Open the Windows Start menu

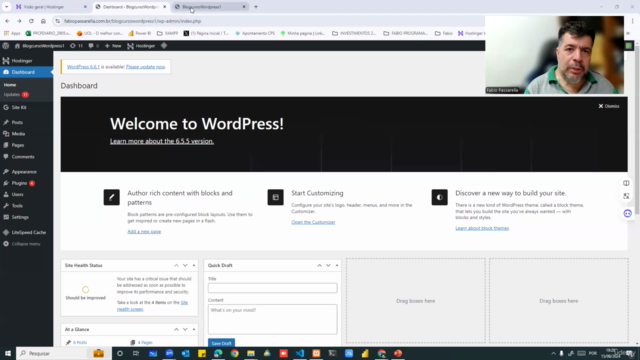point(8,353)
